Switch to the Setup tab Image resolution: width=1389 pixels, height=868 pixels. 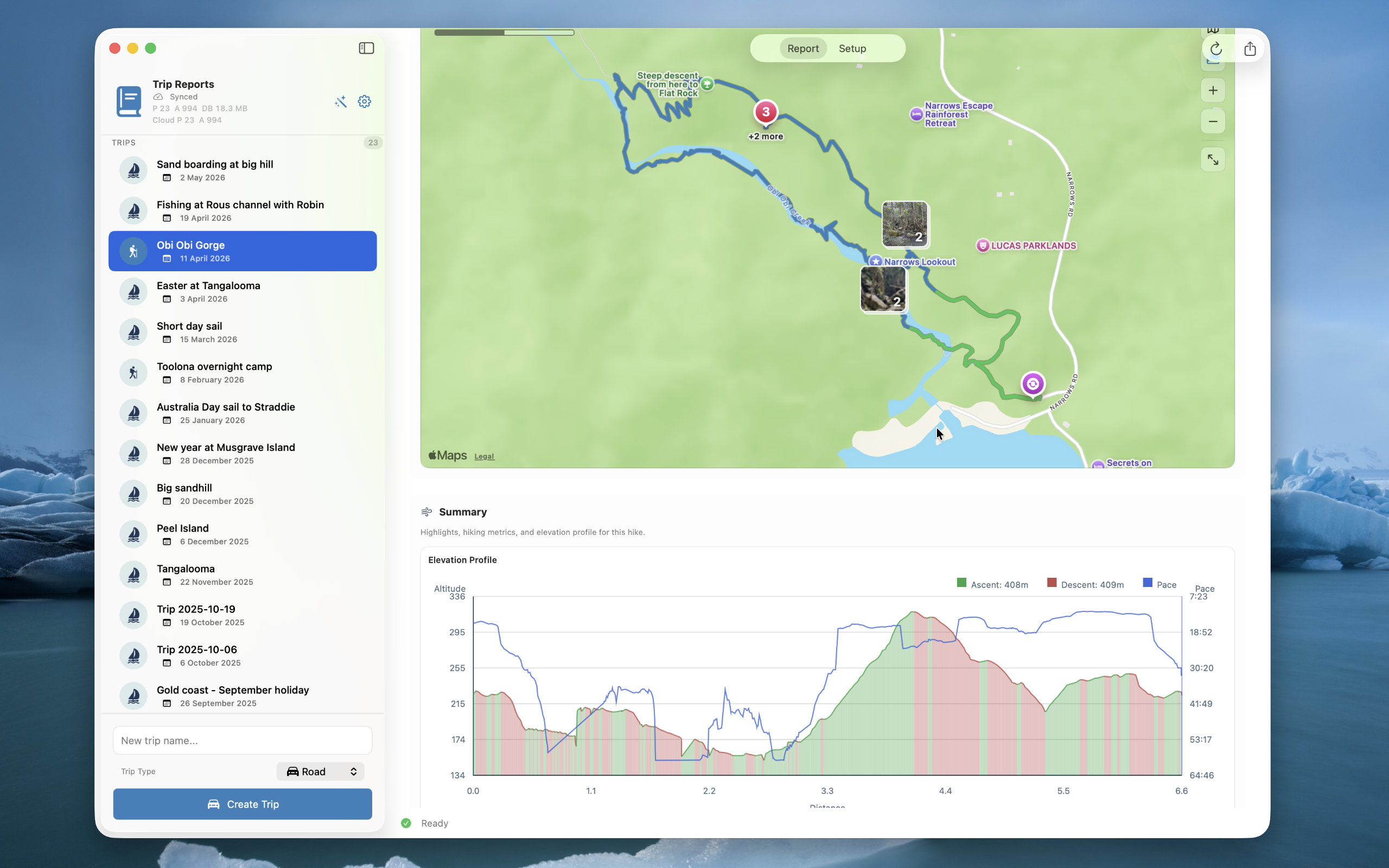pyautogui.click(x=852, y=49)
